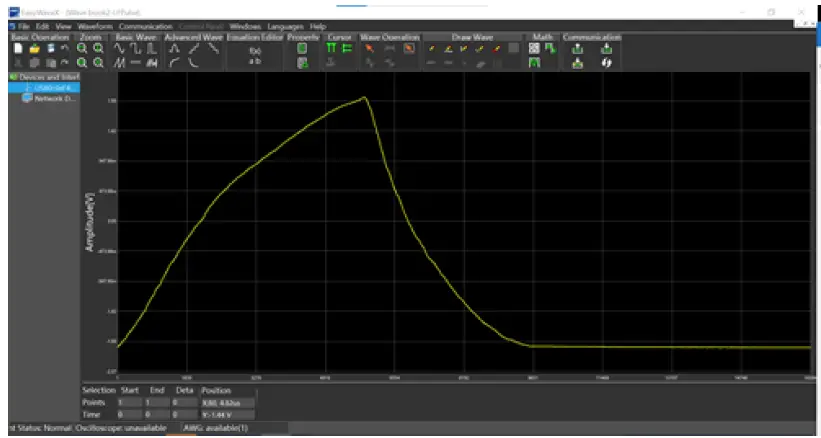The height and width of the screenshot is (438, 821).
Task: Click the bottom-left Communication device icon
Action: point(577,63)
